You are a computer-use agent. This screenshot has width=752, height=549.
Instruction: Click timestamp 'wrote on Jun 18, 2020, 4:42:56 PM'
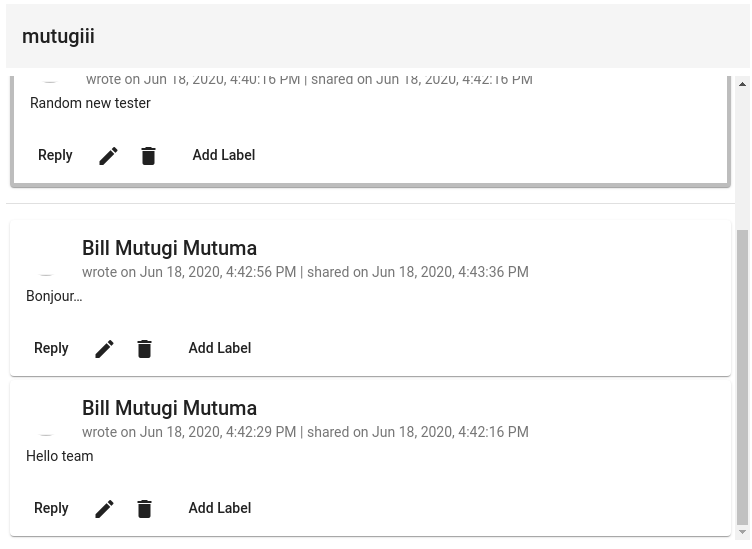tap(189, 272)
